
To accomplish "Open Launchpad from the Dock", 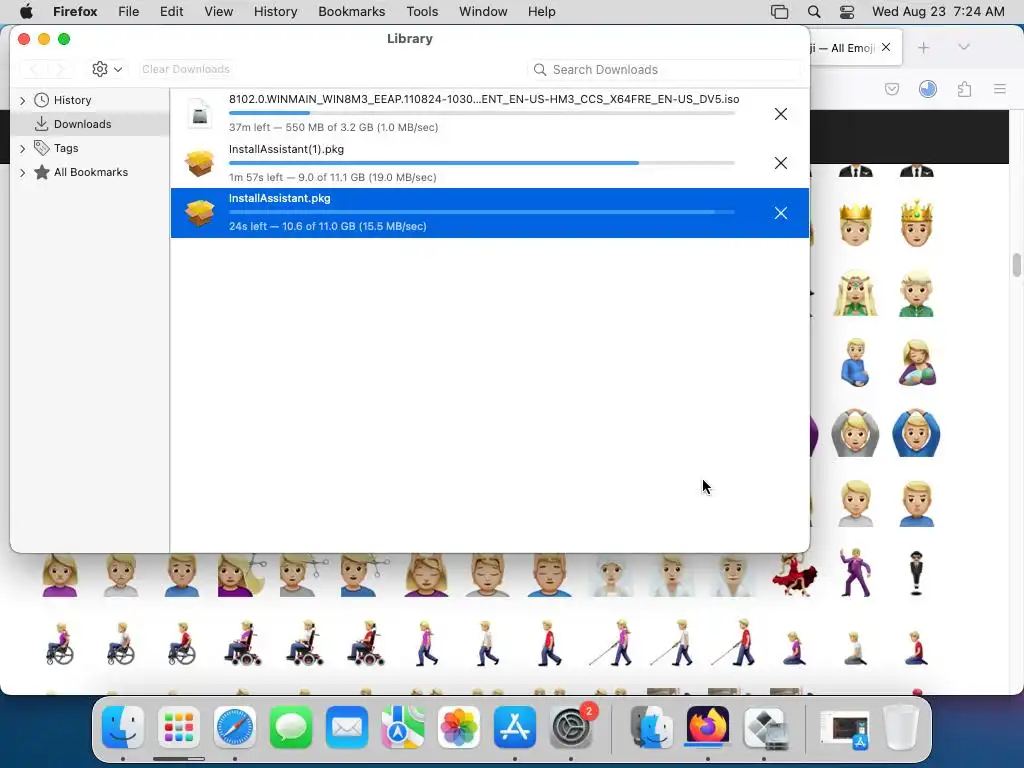I will pyautogui.click(x=179, y=727).
